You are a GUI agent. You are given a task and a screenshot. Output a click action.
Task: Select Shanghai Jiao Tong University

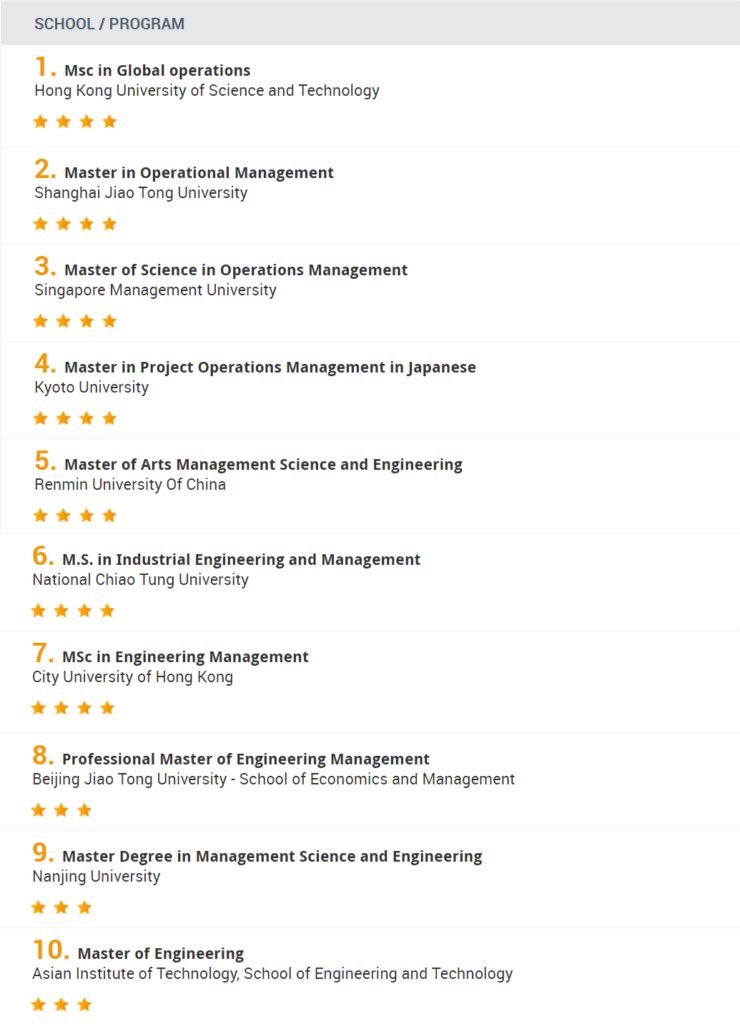(141, 193)
